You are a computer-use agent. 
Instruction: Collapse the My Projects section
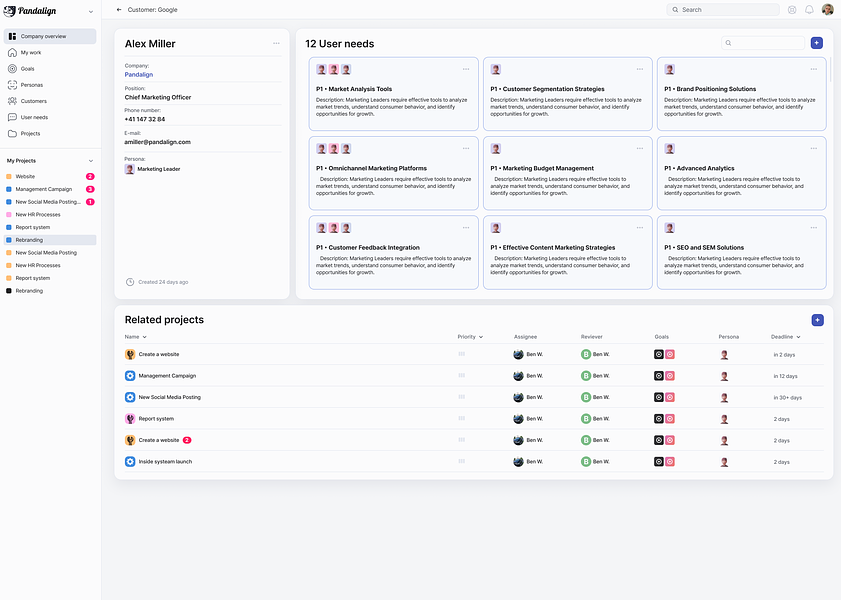tap(91, 161)
